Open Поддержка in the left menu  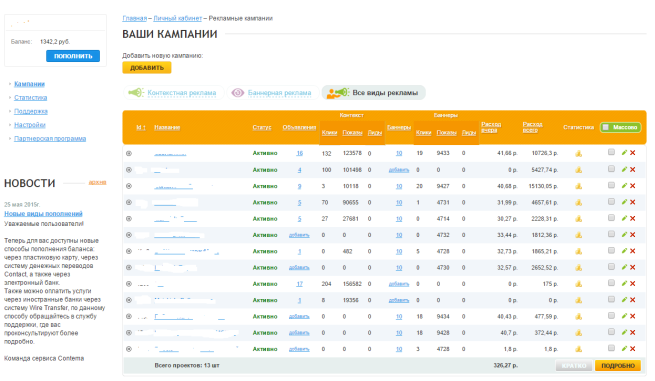[31, 111]
